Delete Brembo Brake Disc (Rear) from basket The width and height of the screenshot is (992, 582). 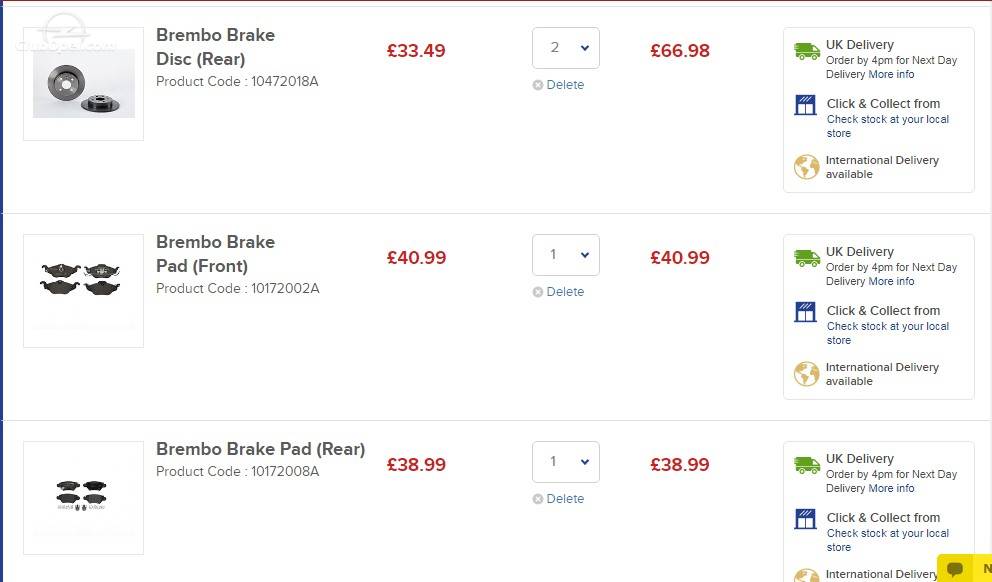(558, 85)
